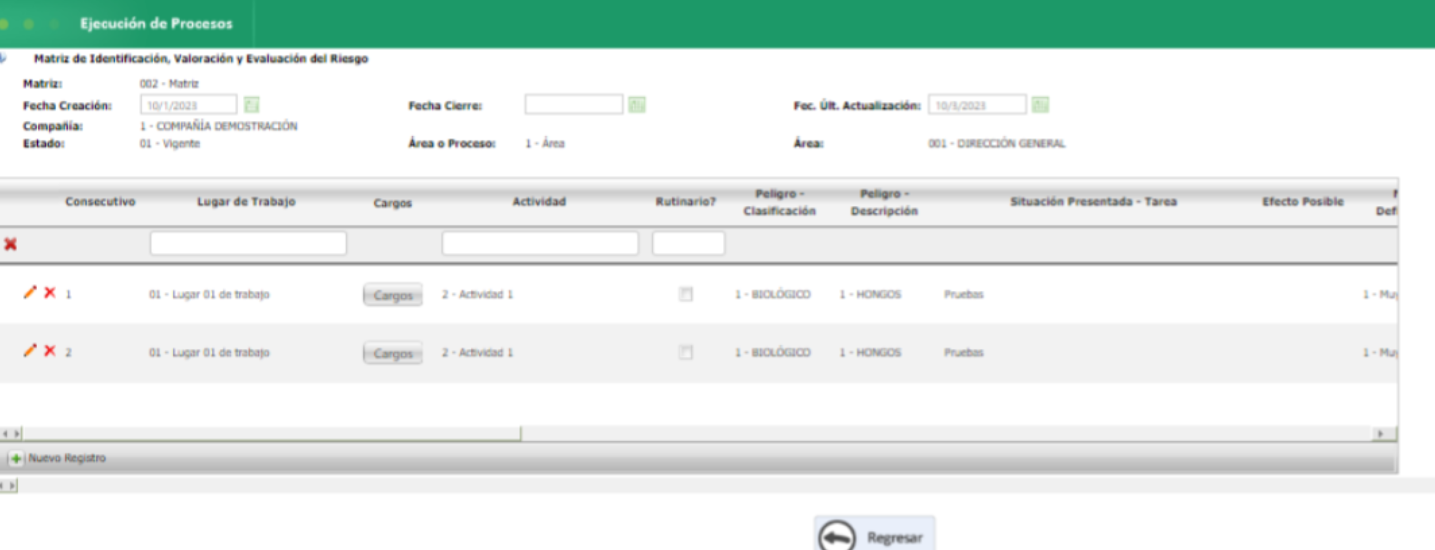Click Efecto Posible column header

tap(1303, 202)
